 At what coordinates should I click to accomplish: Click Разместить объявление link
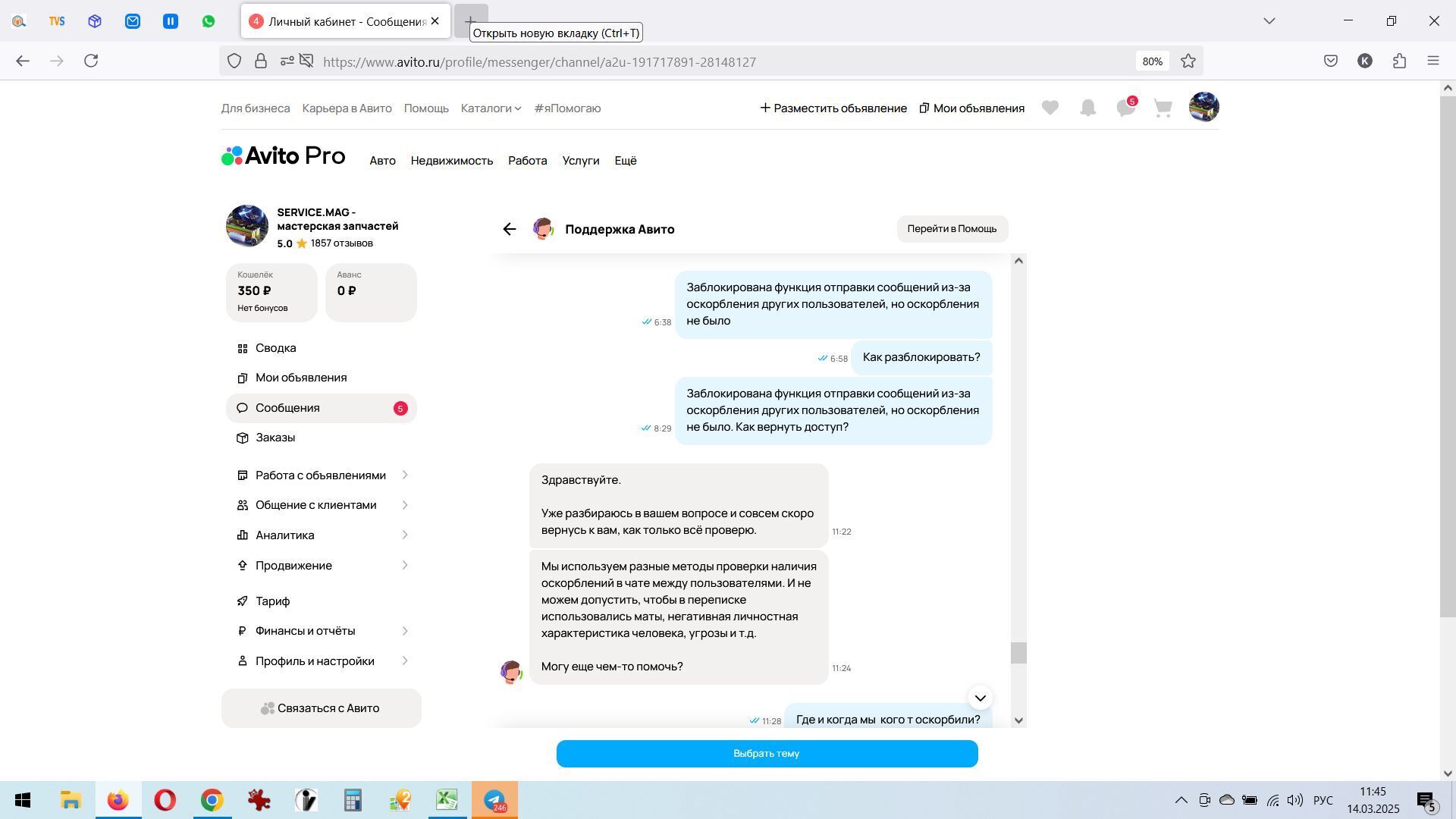point(833,108)
